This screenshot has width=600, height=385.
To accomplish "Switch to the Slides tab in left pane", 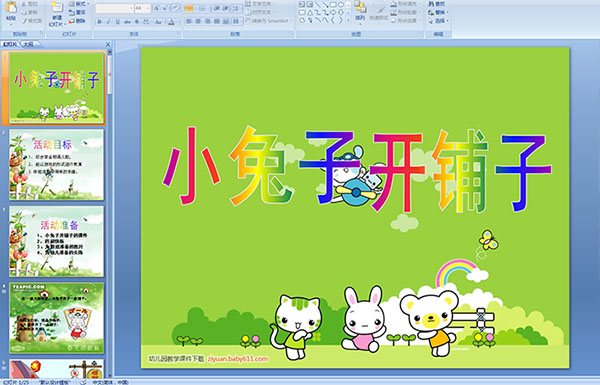I will tap(10, 44).
